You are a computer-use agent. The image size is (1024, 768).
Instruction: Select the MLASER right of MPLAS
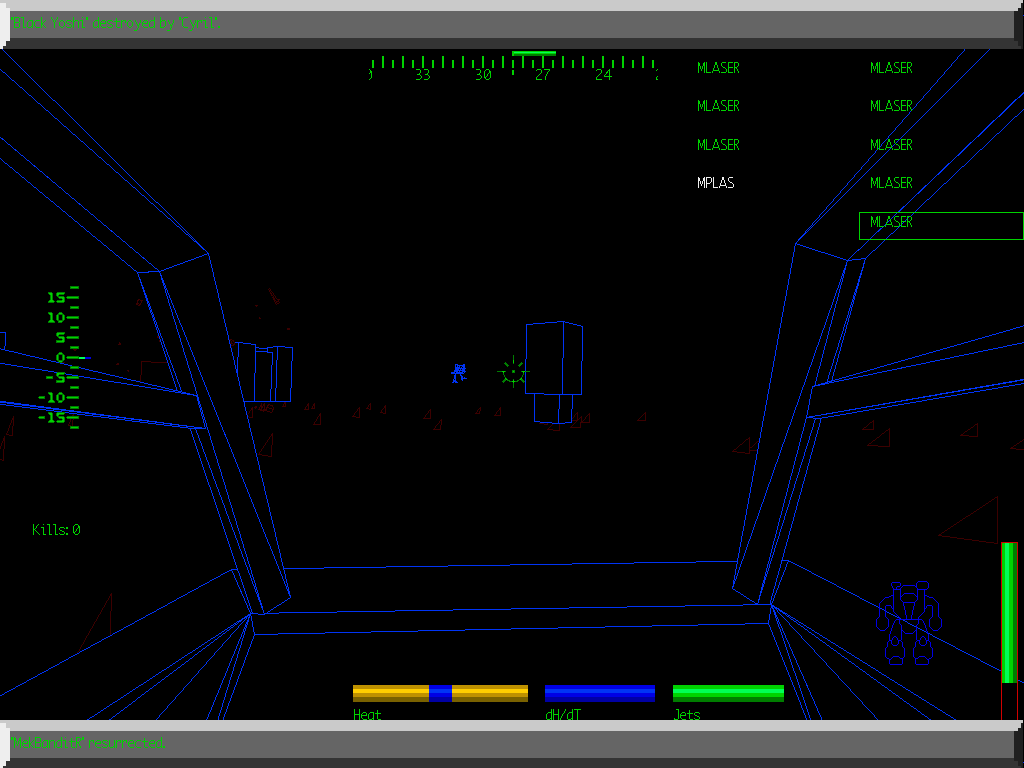pos(891,183)
